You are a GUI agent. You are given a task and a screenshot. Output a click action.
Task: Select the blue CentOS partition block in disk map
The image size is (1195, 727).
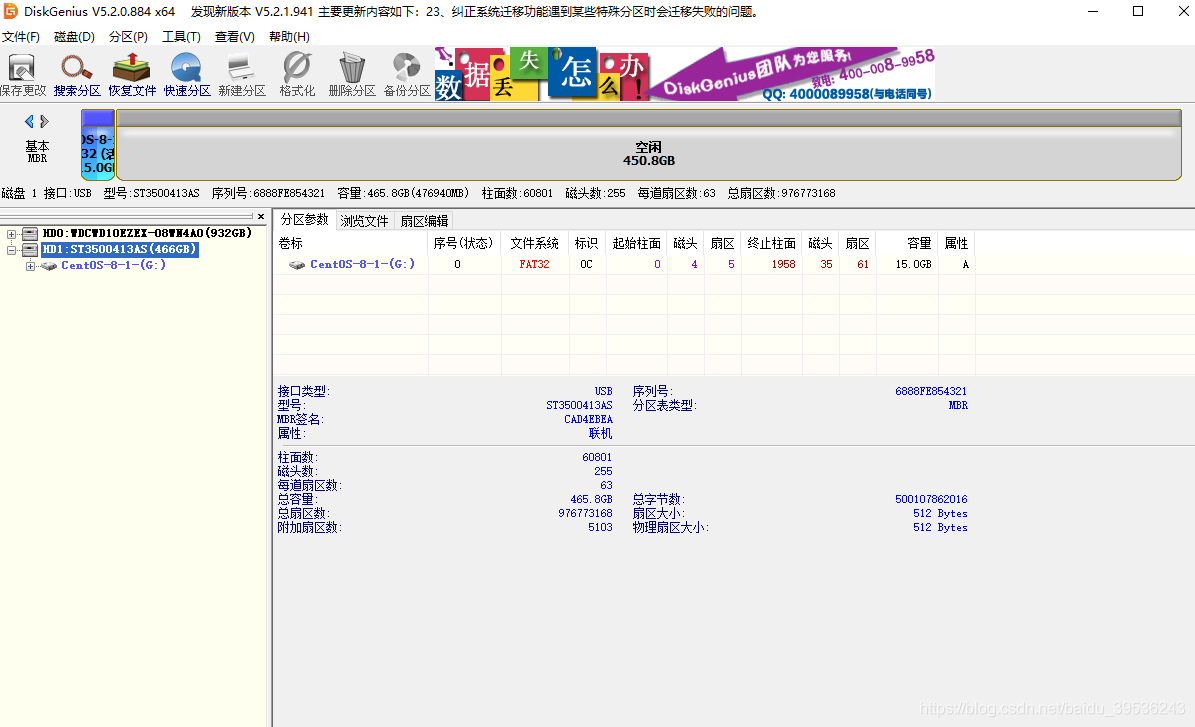[98, 145]
